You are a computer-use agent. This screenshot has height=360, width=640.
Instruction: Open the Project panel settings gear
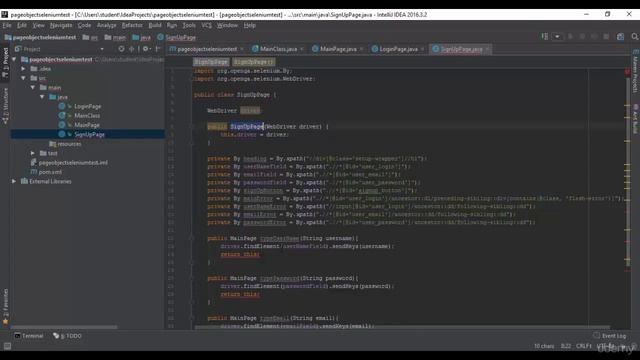[x=146, y=49]
